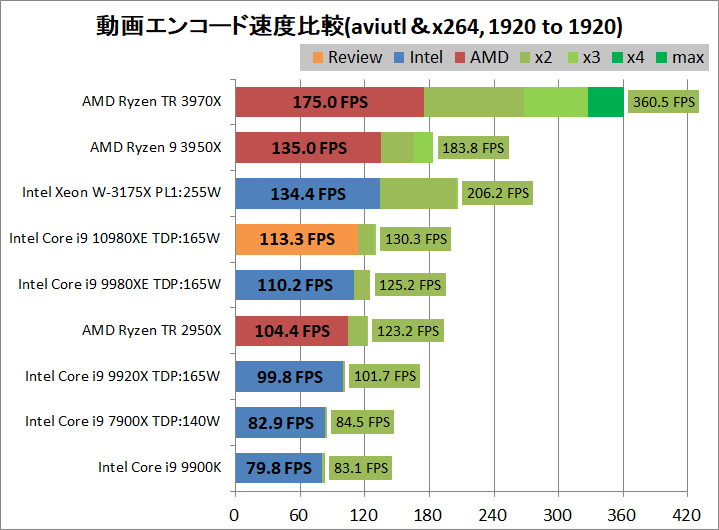Click the Intel Xeon W-3175X PL1:255W label
The height and width of the screenshot is (530, 719).
click(122, 192)
